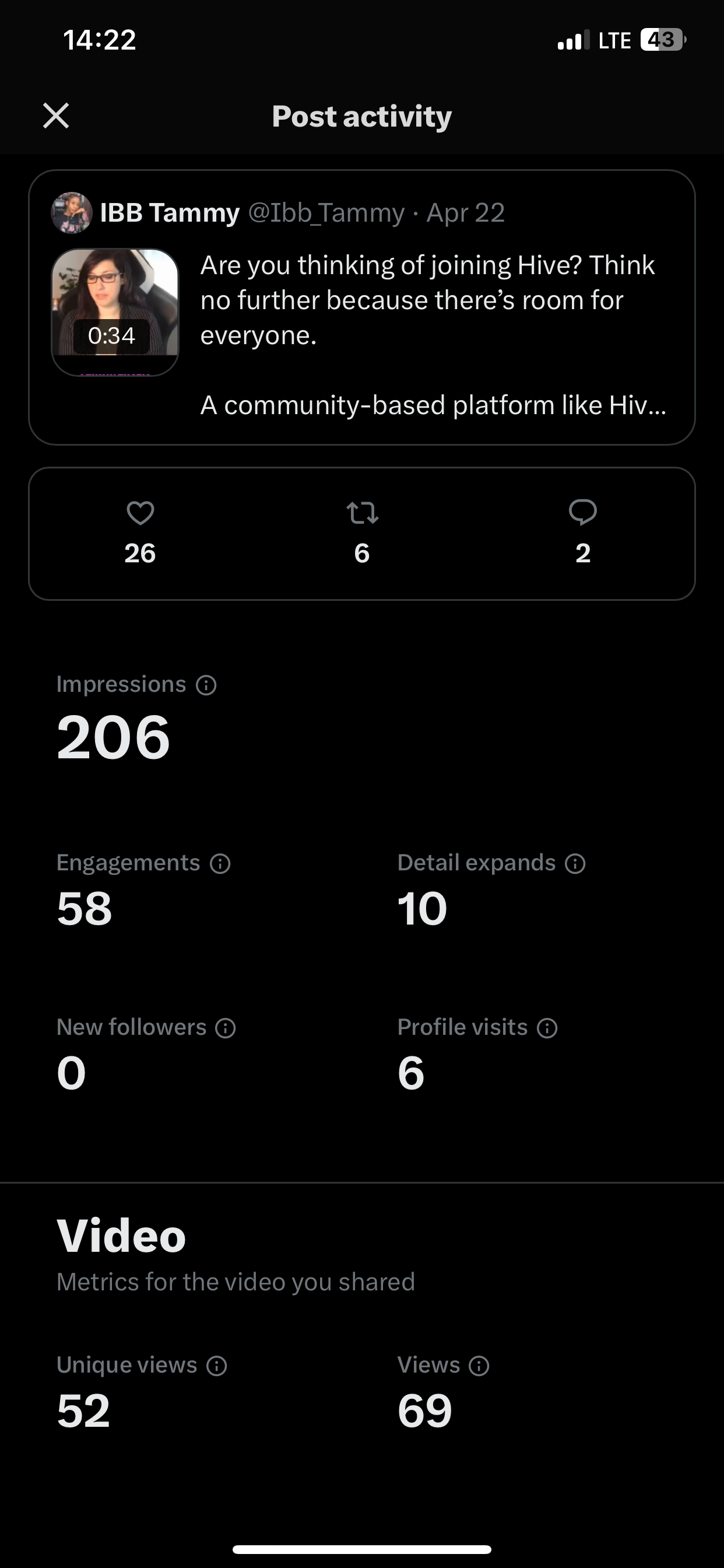Viewport: 724px width, 1568px height.
Task: Tap the likes heart icon
Action: pos(140,513)
